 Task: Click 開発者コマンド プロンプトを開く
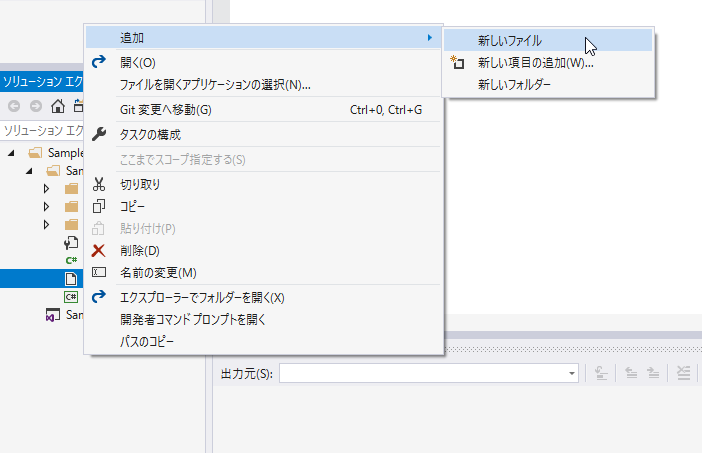coord(264,320)
